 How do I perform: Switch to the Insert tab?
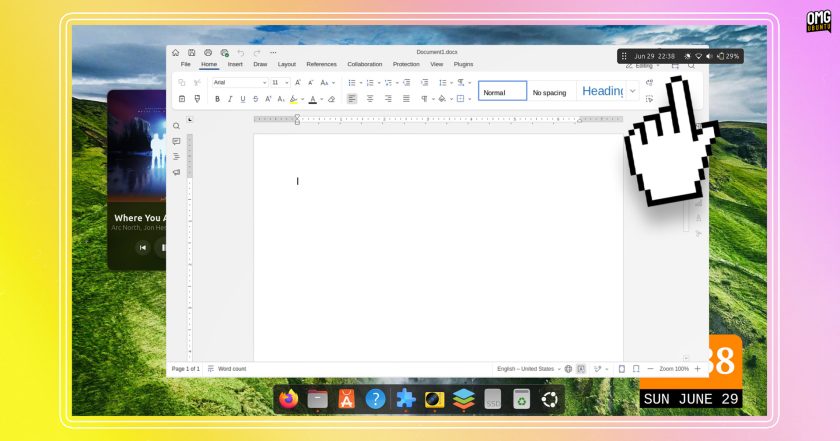235,64
